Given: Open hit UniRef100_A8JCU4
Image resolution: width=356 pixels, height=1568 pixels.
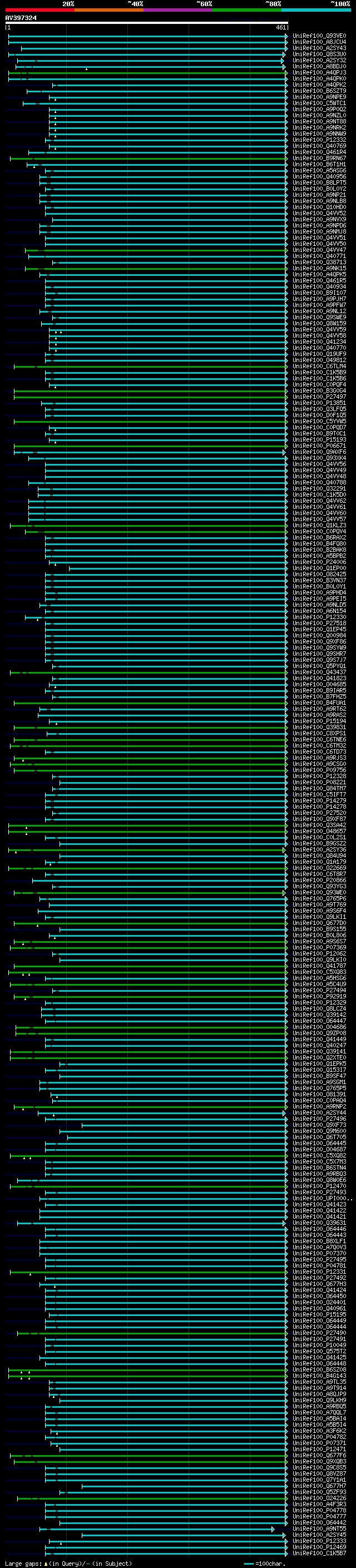Looking at the screenshot, I should (x=319, y=42).
